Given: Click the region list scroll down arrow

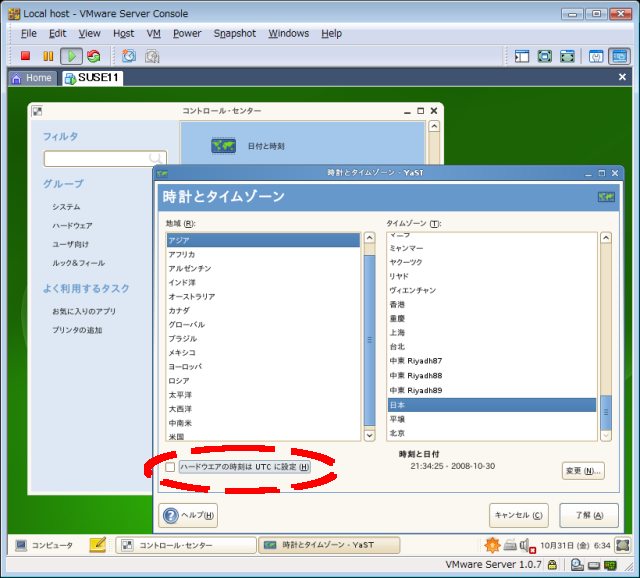Looking at the screenshot, I should point(369,436).
